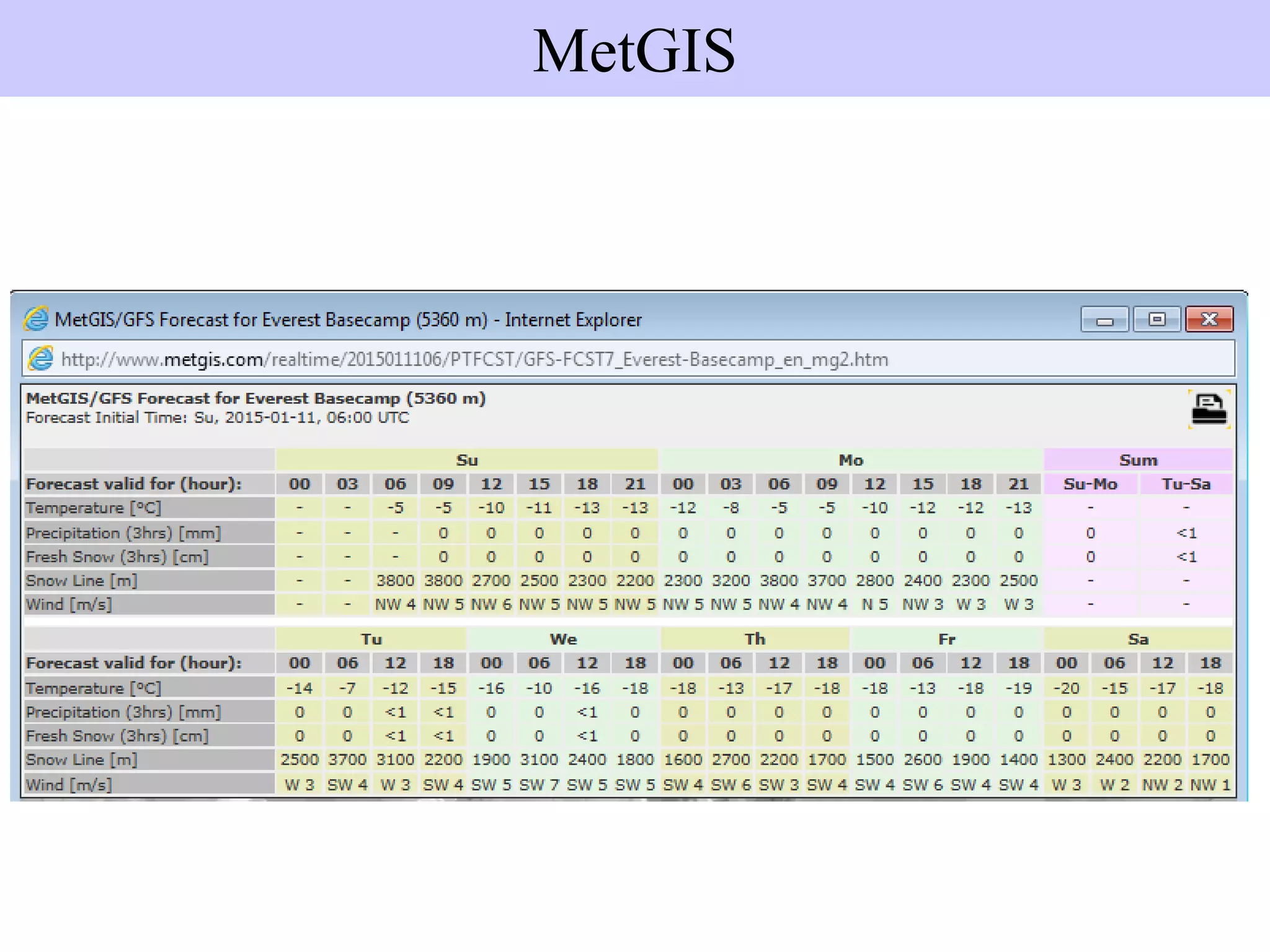Click the Tu-Sa precipitation sum <1 cell
Screen dimensions: 1270x952
1186,533
